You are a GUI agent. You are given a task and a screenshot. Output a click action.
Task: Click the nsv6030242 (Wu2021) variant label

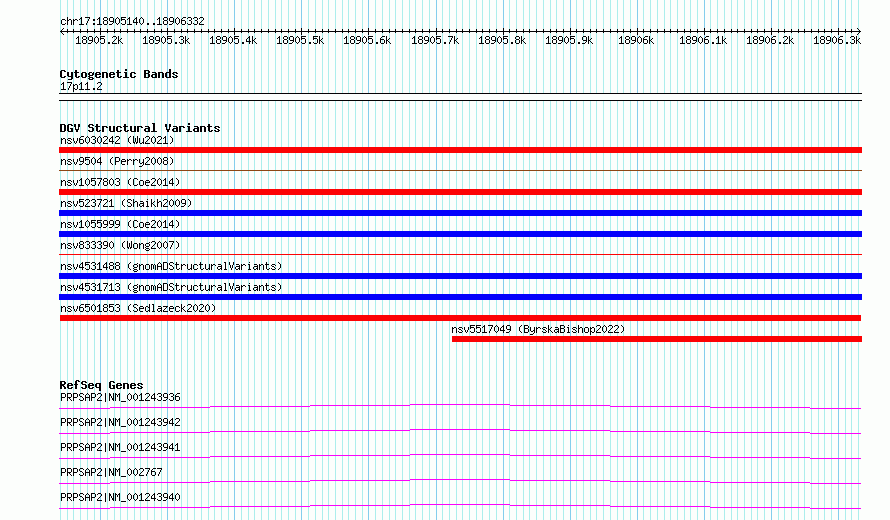(x=117, y=140)
